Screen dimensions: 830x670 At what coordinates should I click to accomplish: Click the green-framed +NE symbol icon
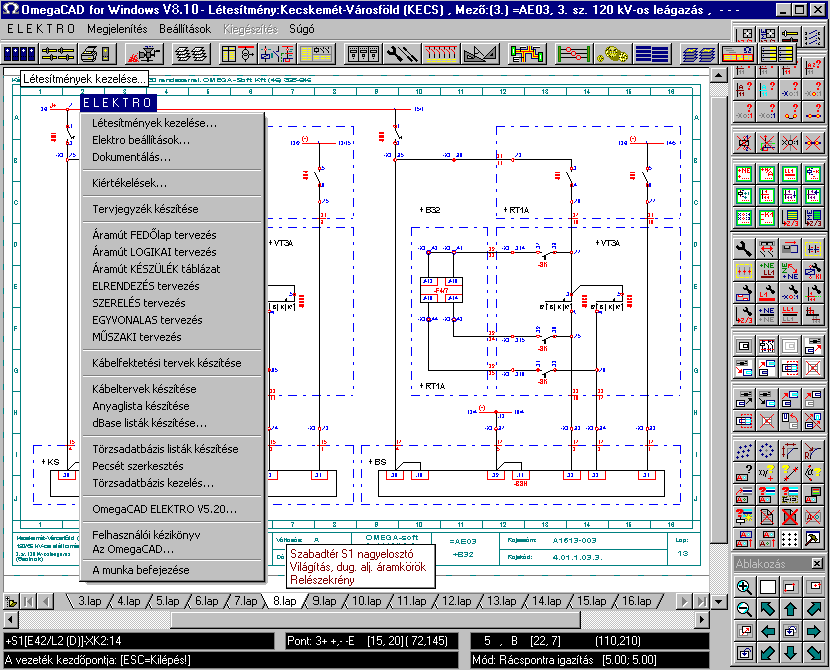(x=744, y=173)
